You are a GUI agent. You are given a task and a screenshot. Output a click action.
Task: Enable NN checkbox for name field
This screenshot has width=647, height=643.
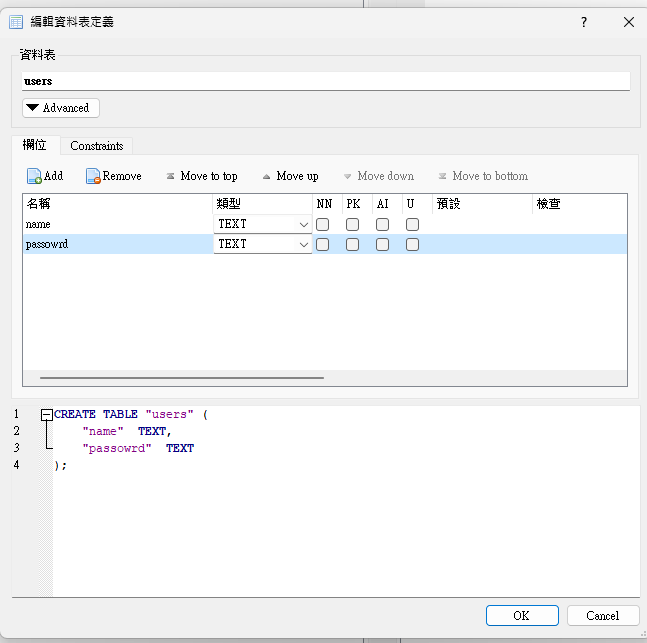322,225
